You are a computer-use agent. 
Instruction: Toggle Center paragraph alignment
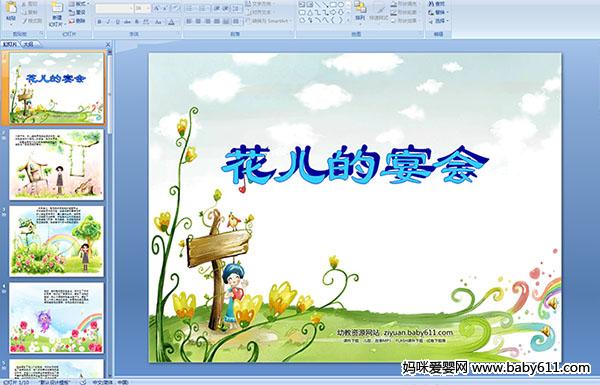(198, 21)
